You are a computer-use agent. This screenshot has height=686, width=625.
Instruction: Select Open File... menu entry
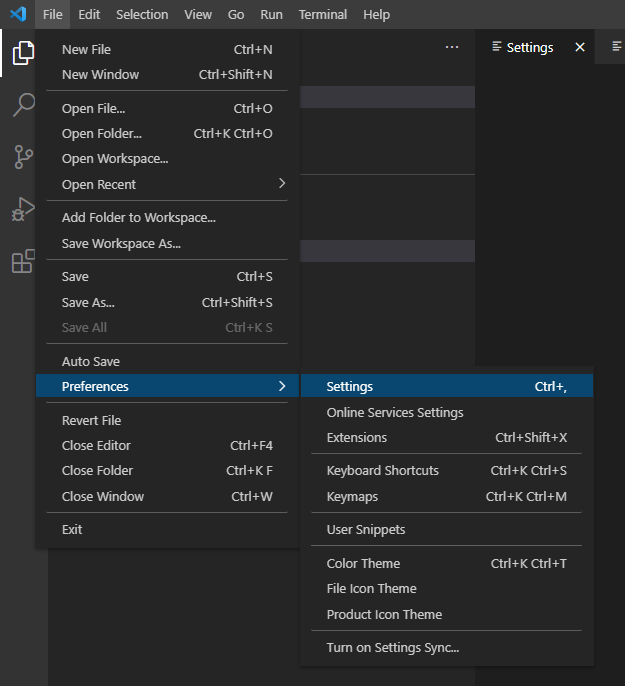pyautogui.click(x=168, y=108)
